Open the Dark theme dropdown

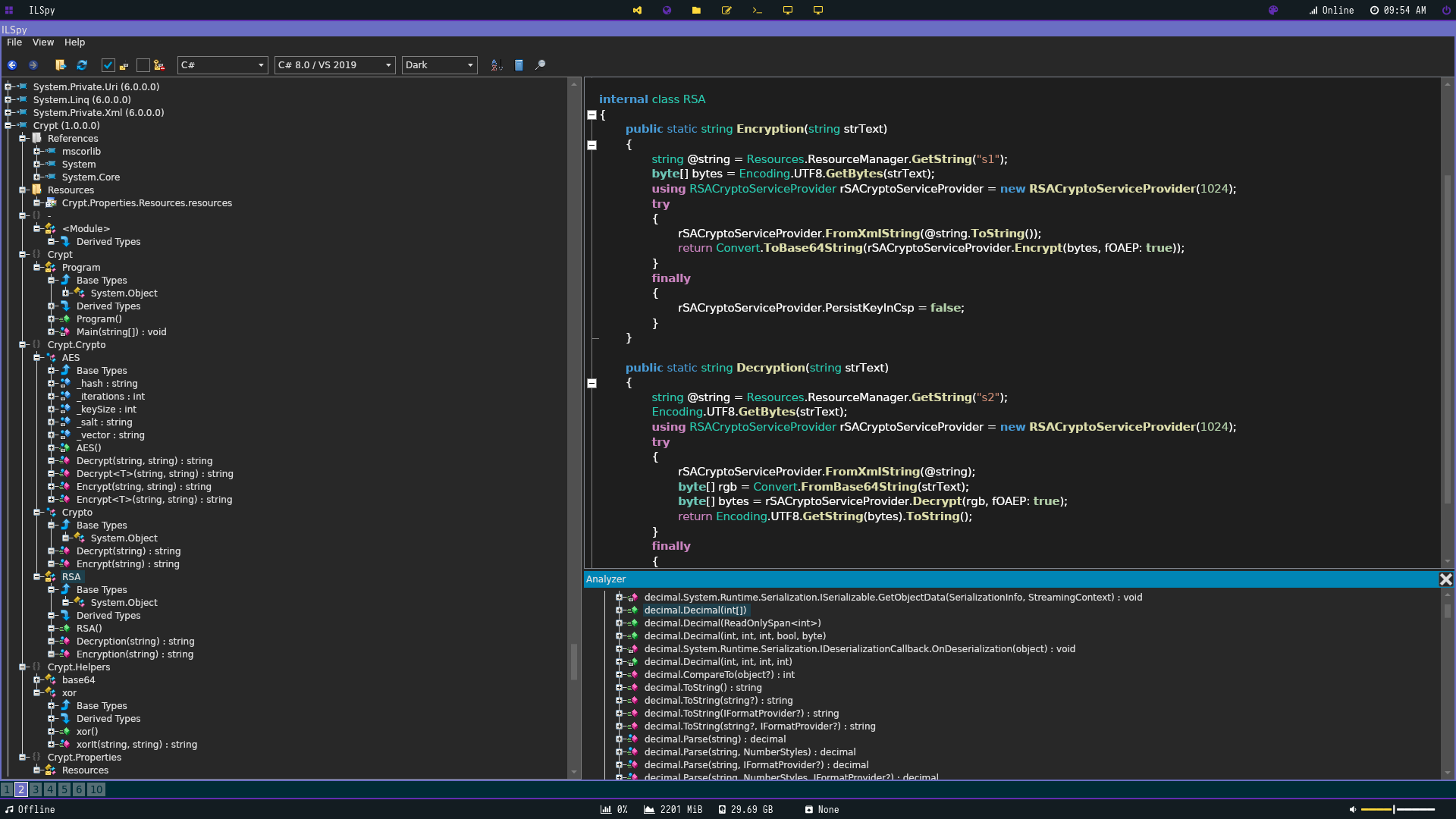pos(439,65)
